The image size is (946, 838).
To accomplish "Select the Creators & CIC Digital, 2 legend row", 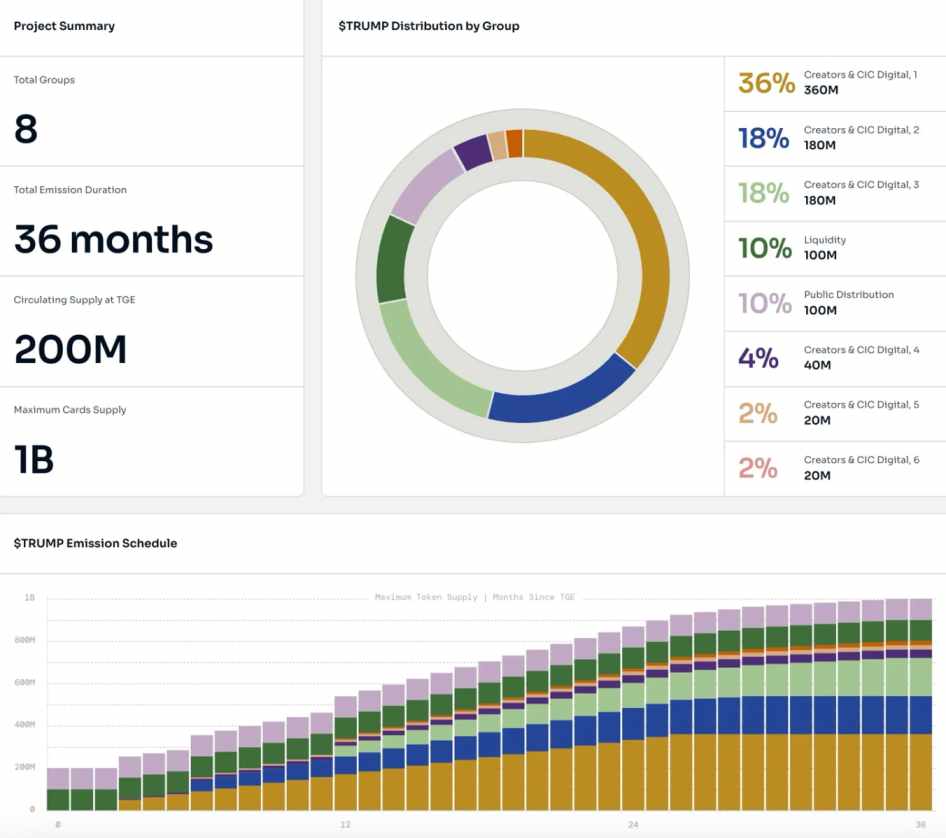I will 835,139.
